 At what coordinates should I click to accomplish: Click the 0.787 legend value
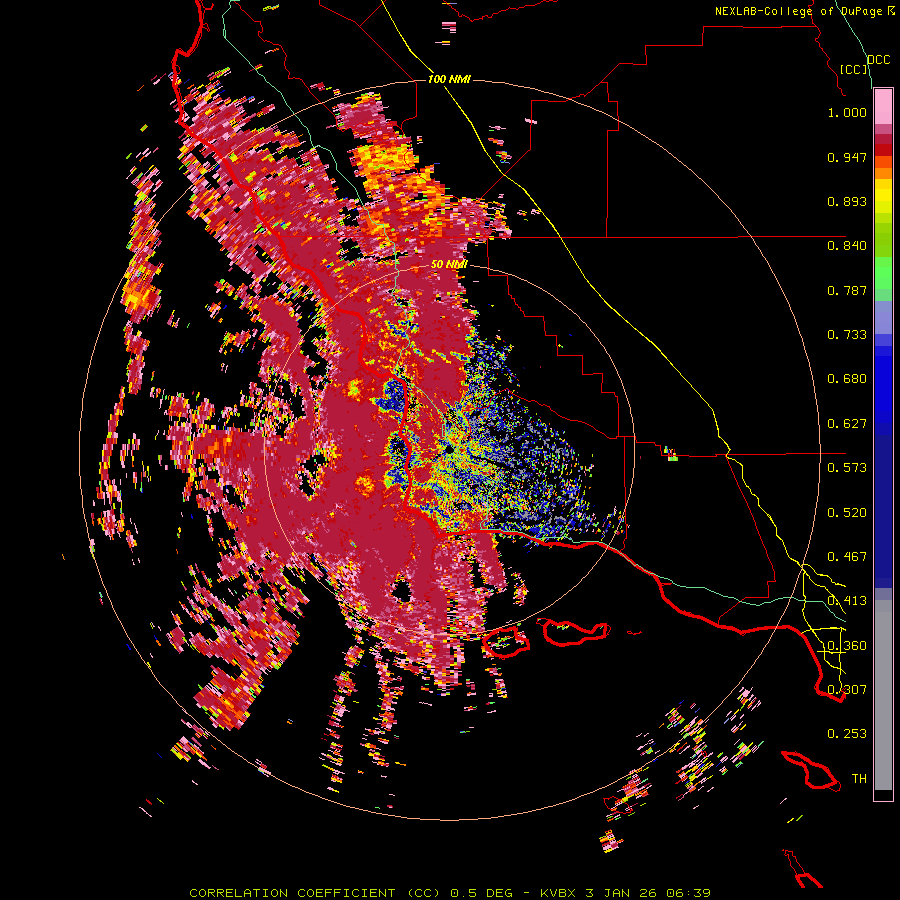(x=847, y=290)
